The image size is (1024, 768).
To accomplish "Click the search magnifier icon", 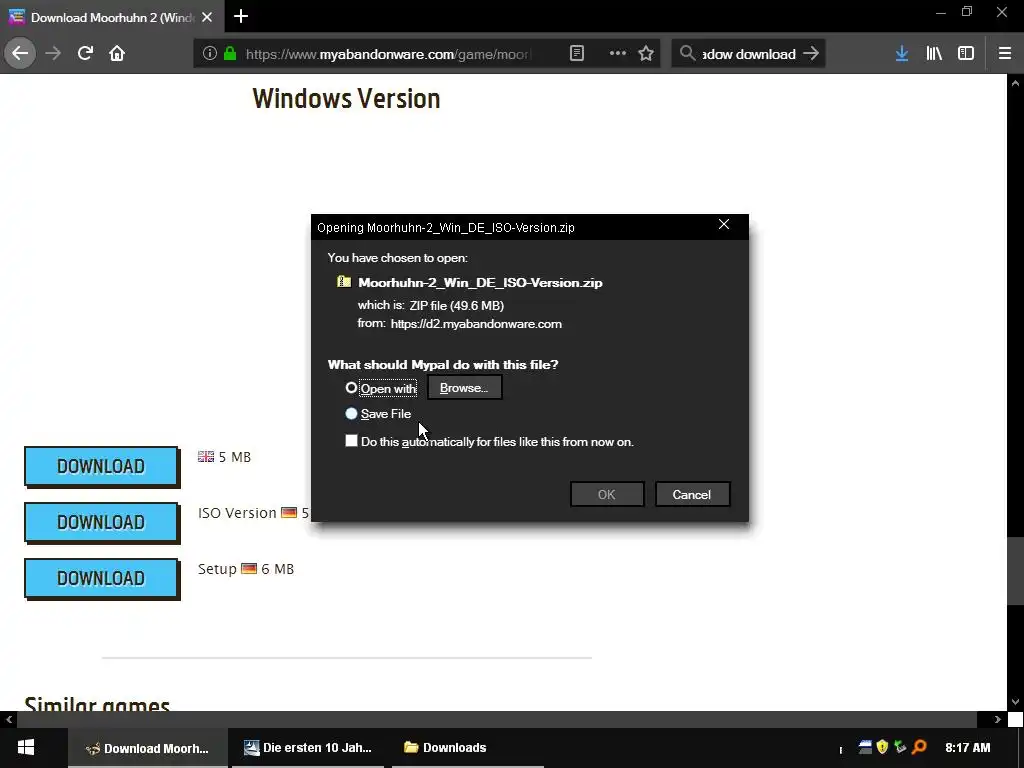I will tap(687, 54).
